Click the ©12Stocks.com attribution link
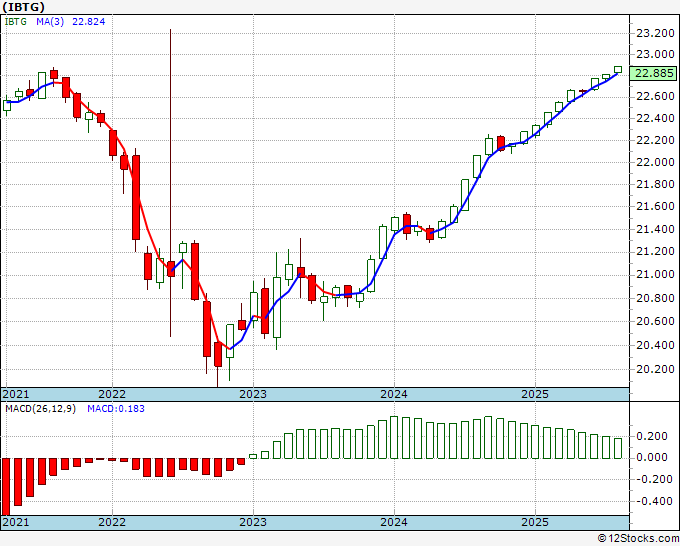Image resolution: width=680 pixels, height=546 pixels. pyautogui.click(x=638, y=539)
